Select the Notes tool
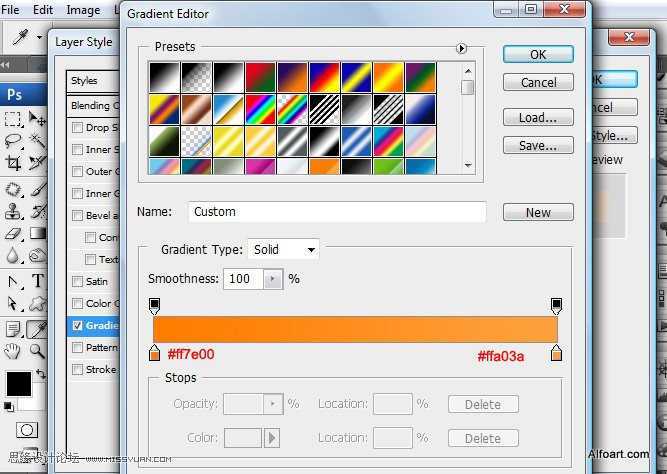 tap(13, 329)
